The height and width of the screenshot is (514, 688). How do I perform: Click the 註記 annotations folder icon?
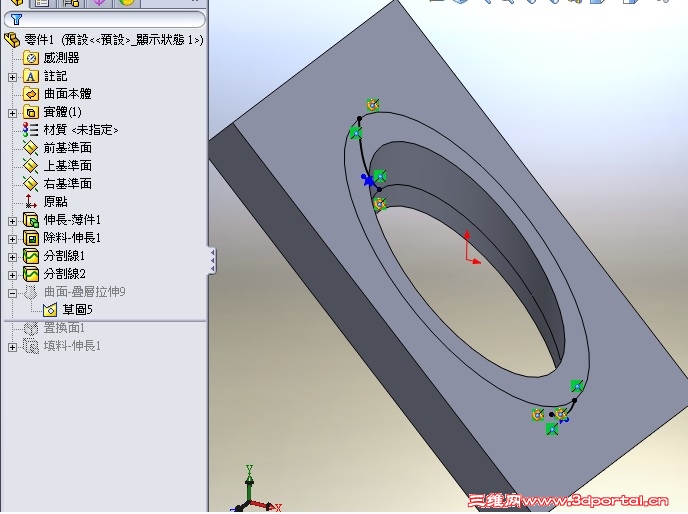pyautogui.click(x=31, y=76)
